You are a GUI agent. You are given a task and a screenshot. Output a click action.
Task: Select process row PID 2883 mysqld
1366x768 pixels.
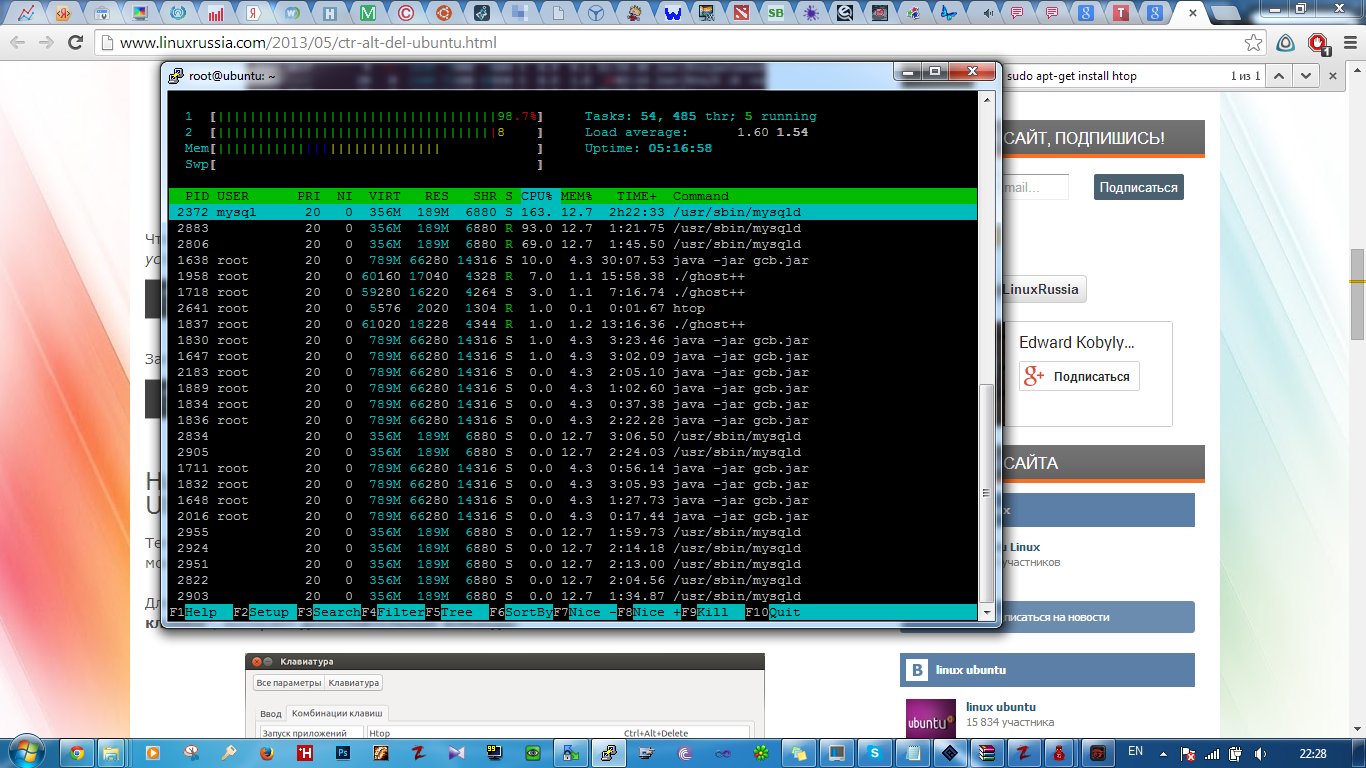[x=573, y=228]
